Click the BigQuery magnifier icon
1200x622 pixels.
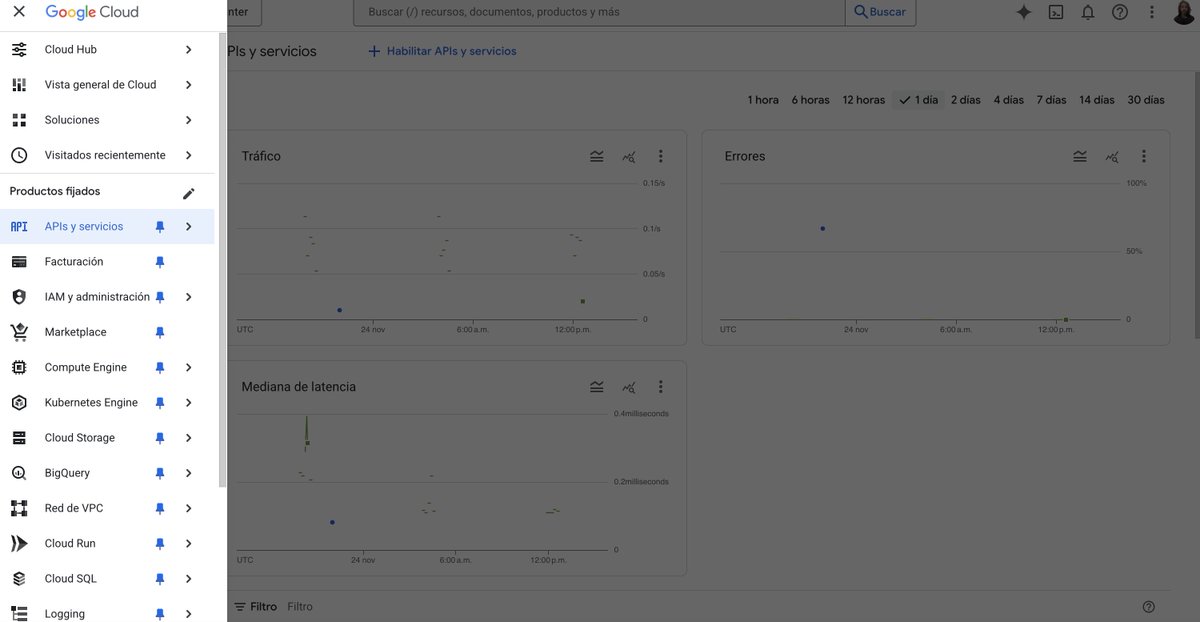(x=19, y=473)
